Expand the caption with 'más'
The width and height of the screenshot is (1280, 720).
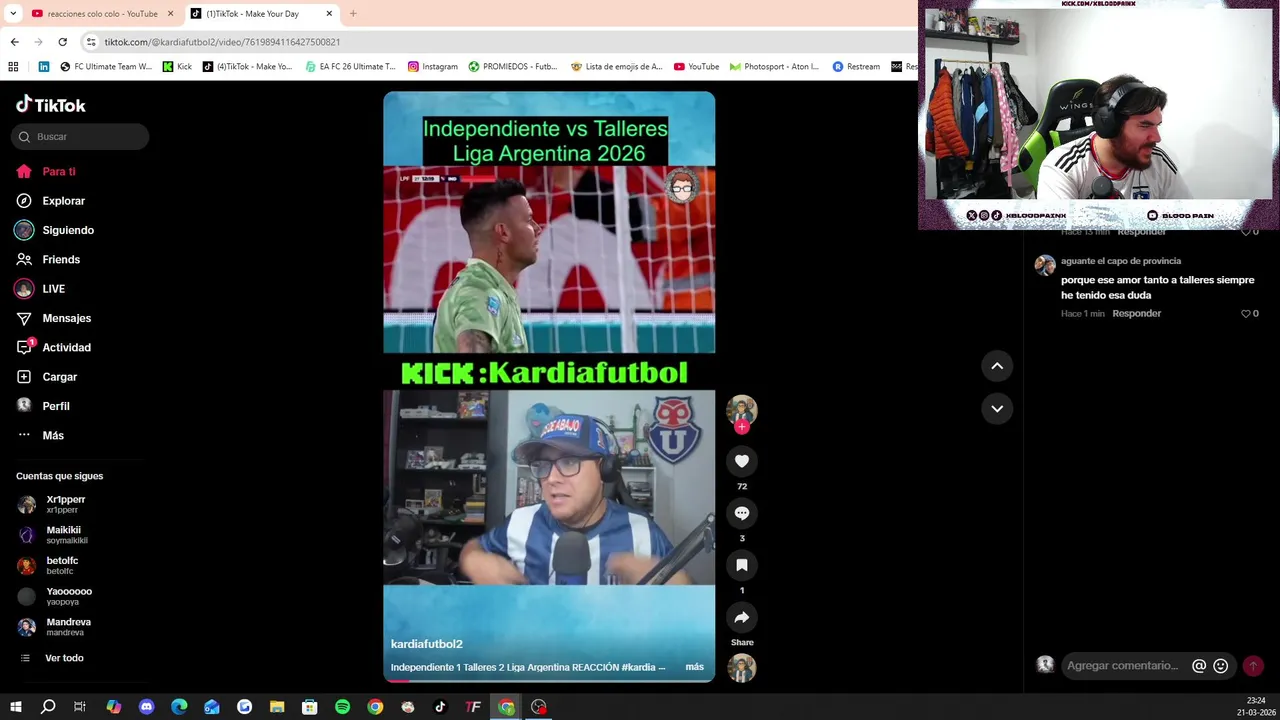tap(694, 667)
